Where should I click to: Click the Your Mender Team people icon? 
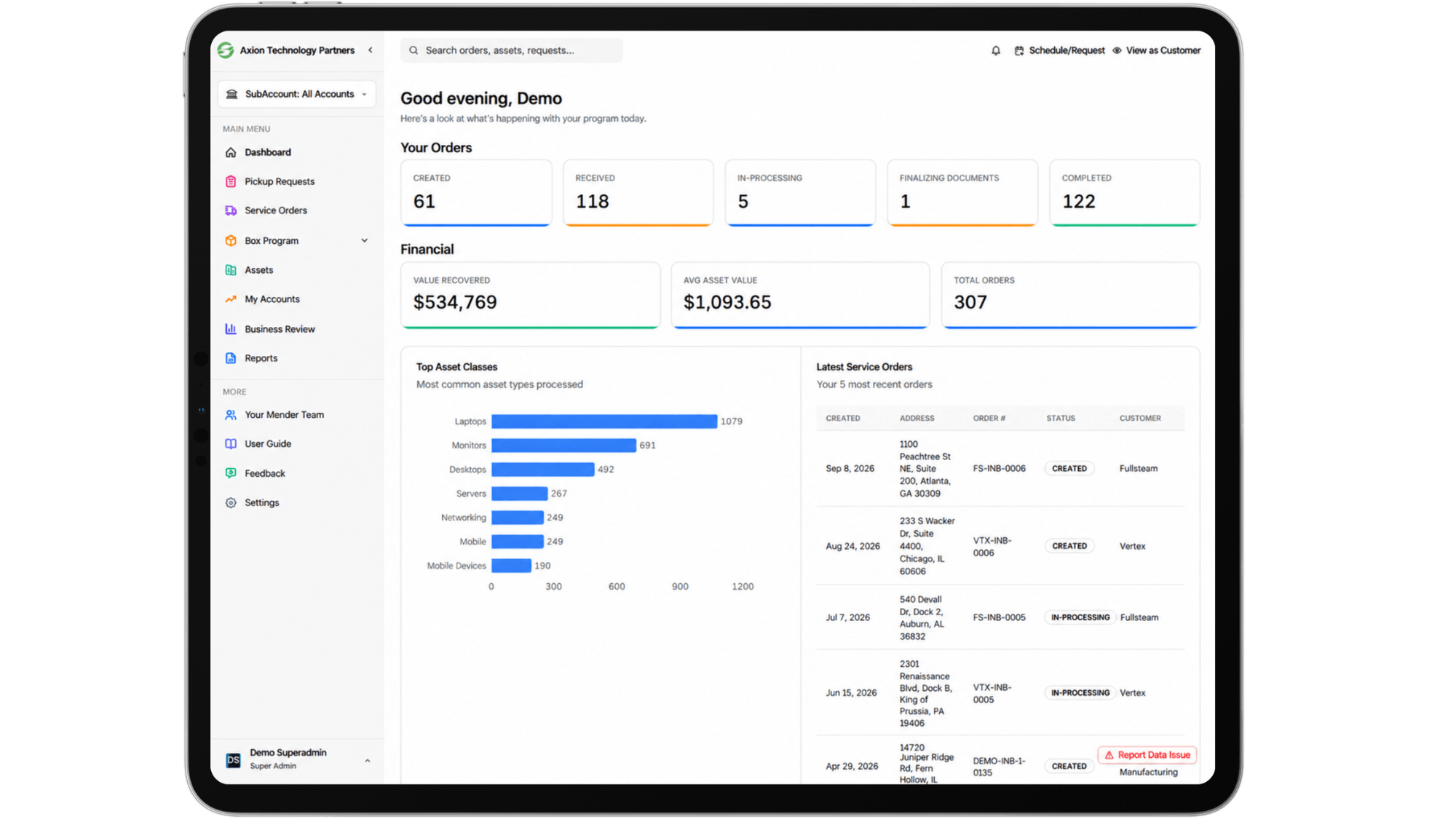tap(231, 415)
